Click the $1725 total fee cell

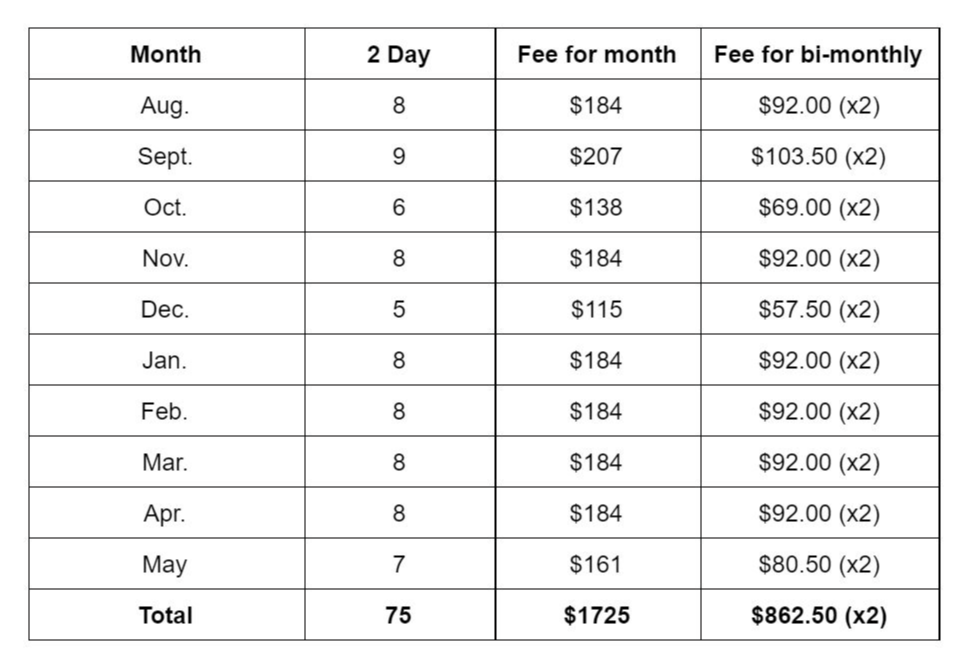[x=596, y=615]
